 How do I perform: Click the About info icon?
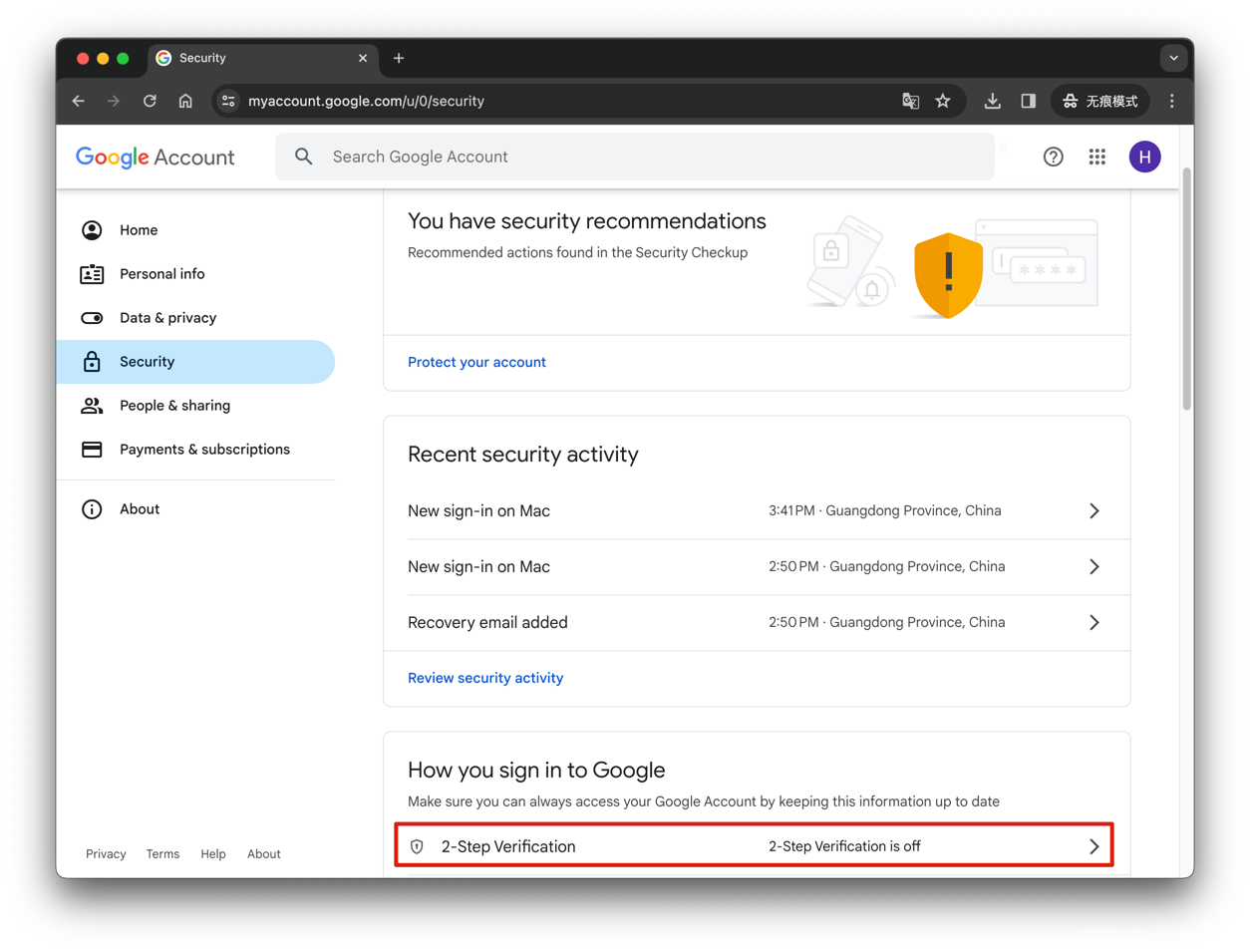92,509
